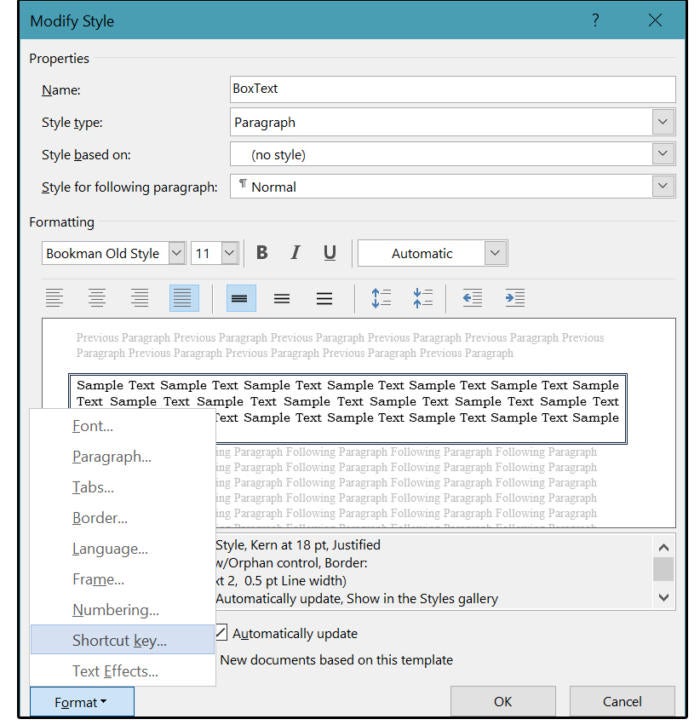Click the Cancel button
Image resolution: width=700 pixels, height=725 pixels.
(x=622, y=701)
